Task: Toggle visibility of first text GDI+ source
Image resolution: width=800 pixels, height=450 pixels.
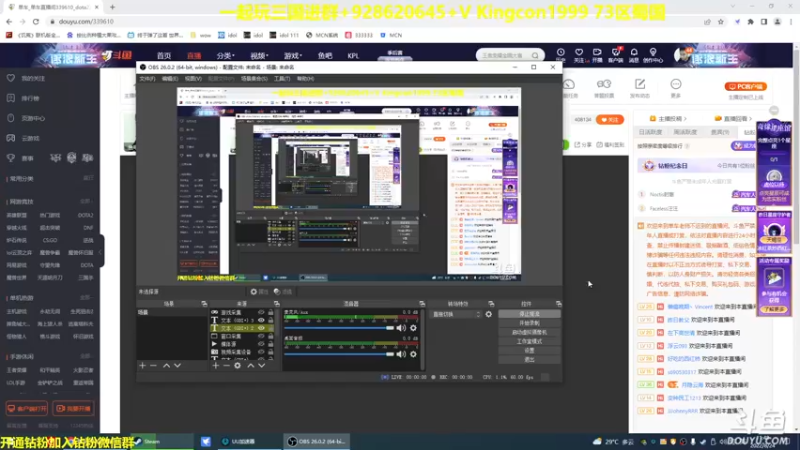Action: pos(261,320)
